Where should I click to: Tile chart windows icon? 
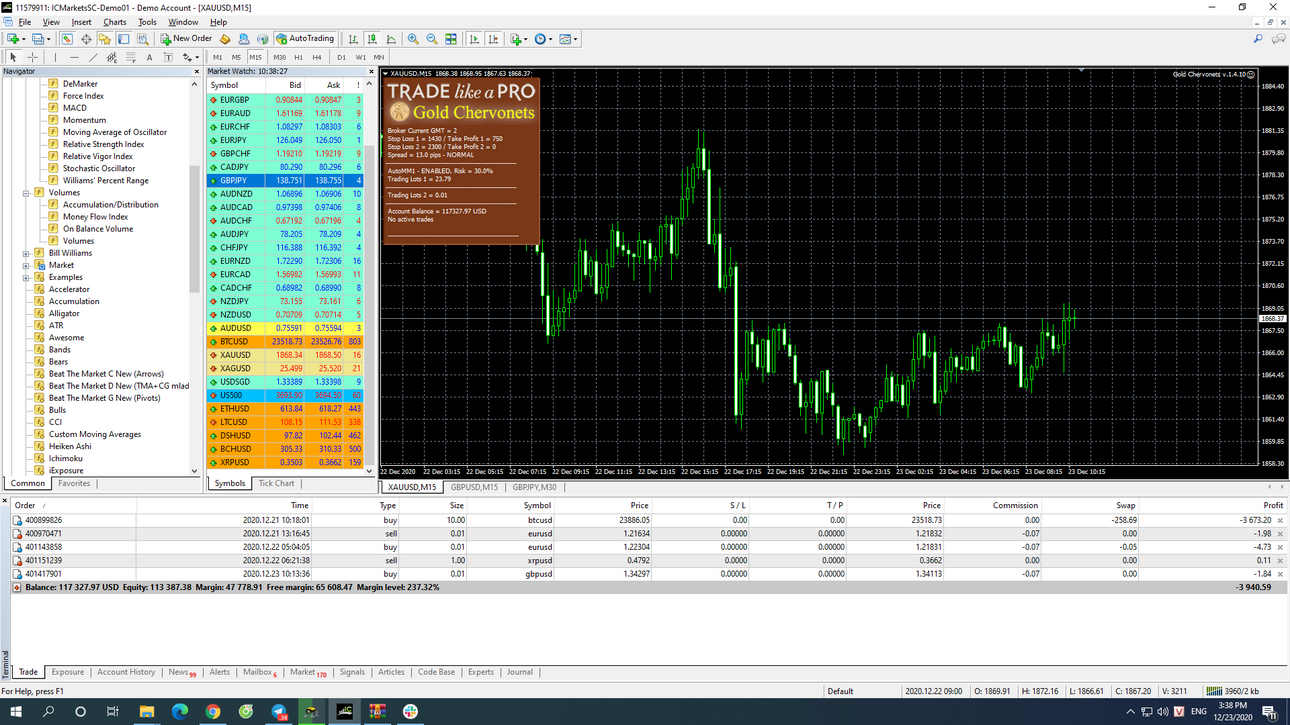pyautogui.click(x=451, y=39)
